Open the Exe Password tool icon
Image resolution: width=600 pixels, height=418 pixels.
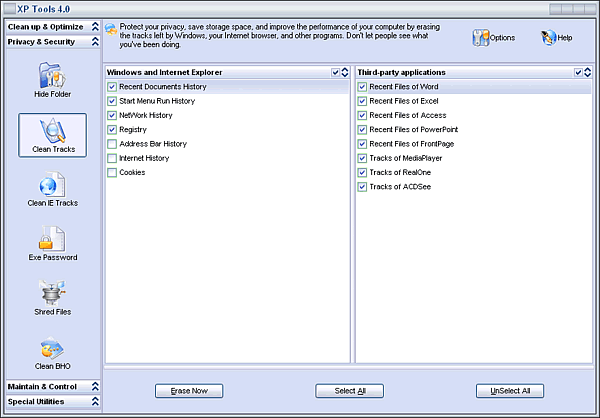52,238
